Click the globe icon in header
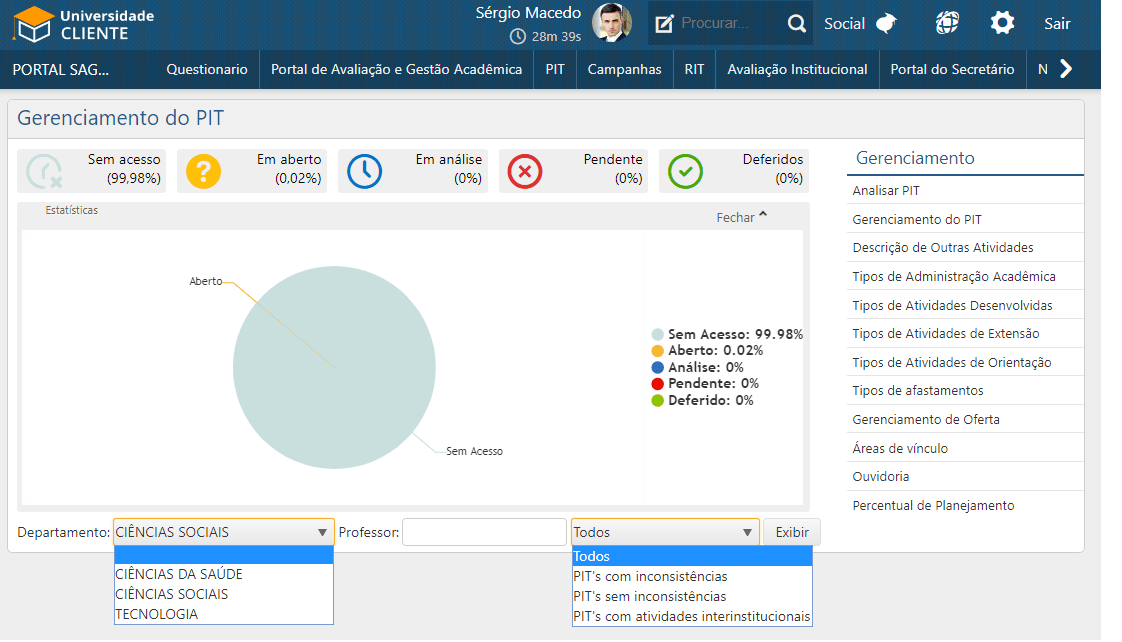Screen dimensions: 1122x642 (x=947, y=23)
